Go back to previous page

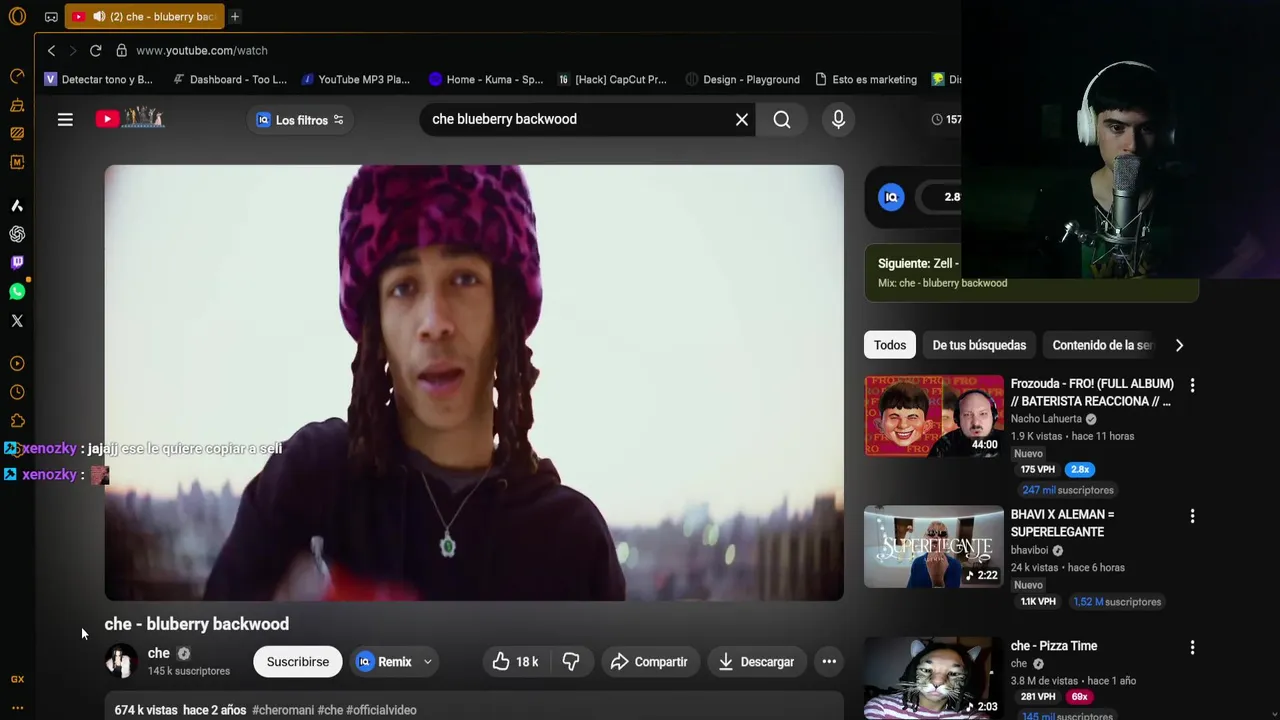(51, 50)
